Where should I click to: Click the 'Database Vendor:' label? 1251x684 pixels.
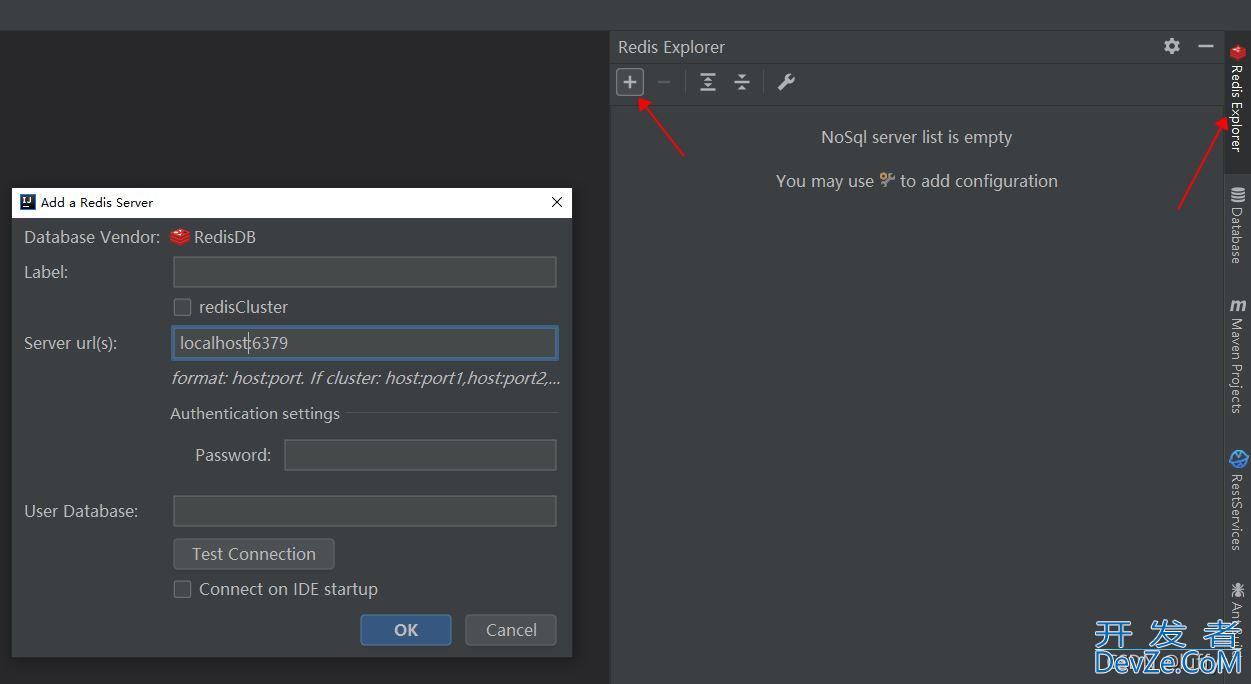click(x=92, y=237)
